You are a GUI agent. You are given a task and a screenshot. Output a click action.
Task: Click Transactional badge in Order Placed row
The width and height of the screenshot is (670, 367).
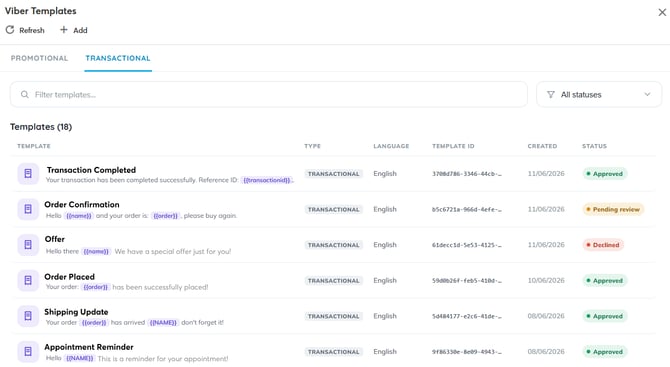click(x=334, y=280)
